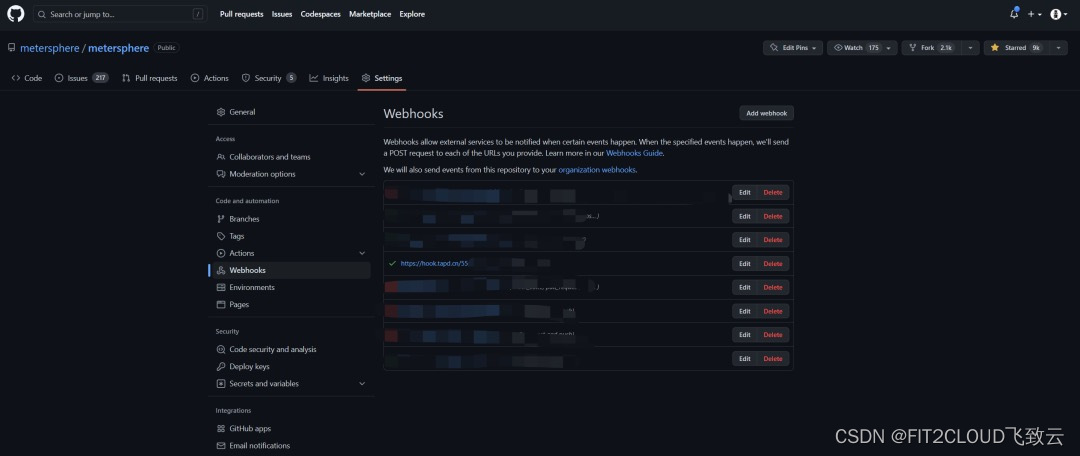Open the Fork options dropdown arrow
This screenshot has width=1080, height=456.
pos(970,48)
